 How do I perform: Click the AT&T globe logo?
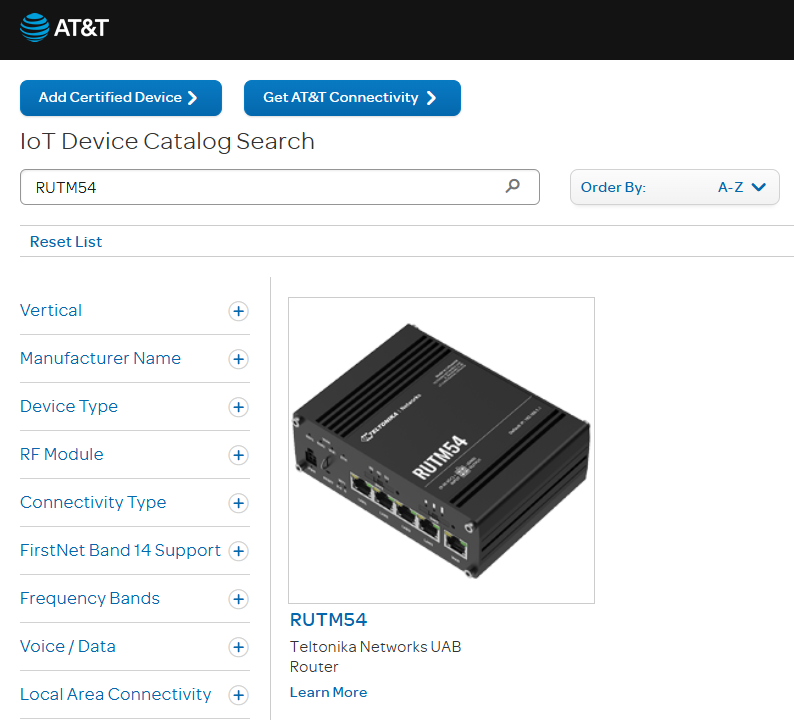(34, 27)
